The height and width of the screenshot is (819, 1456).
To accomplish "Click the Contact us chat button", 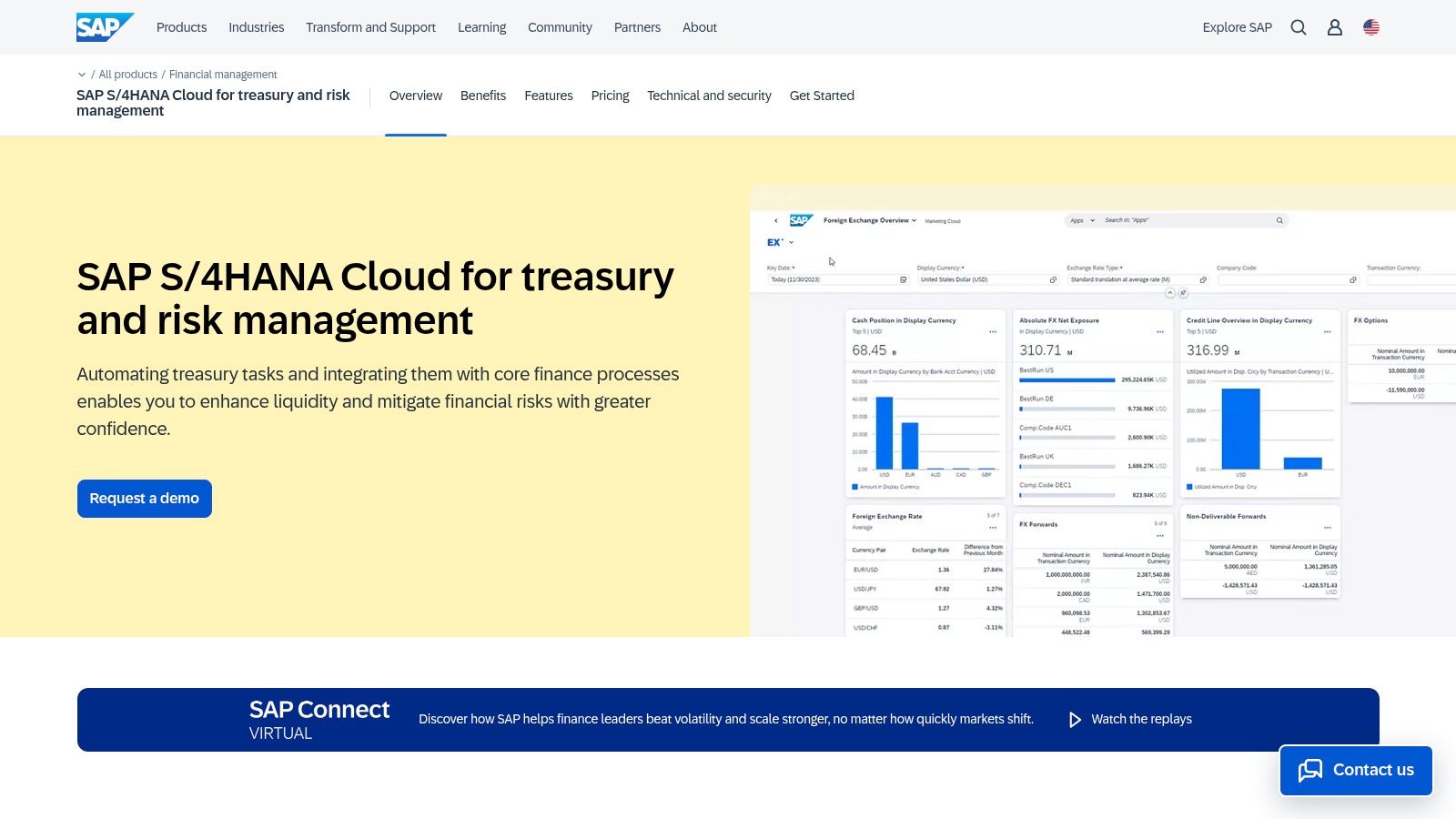I will point(1356,770).
